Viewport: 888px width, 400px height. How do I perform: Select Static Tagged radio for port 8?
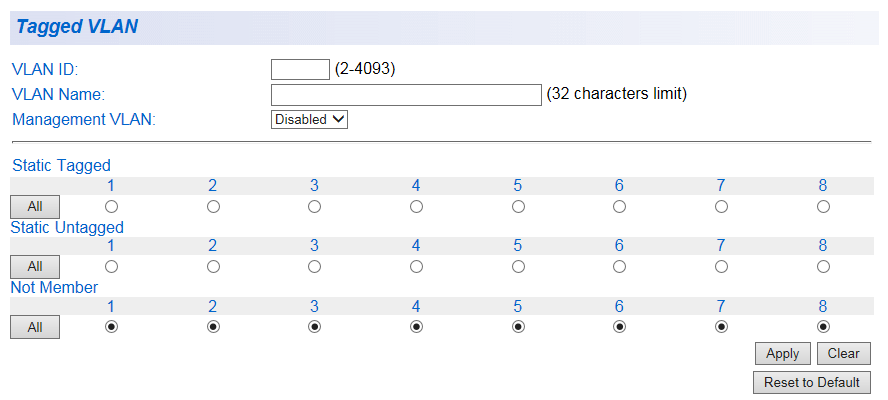click(823, 206)
